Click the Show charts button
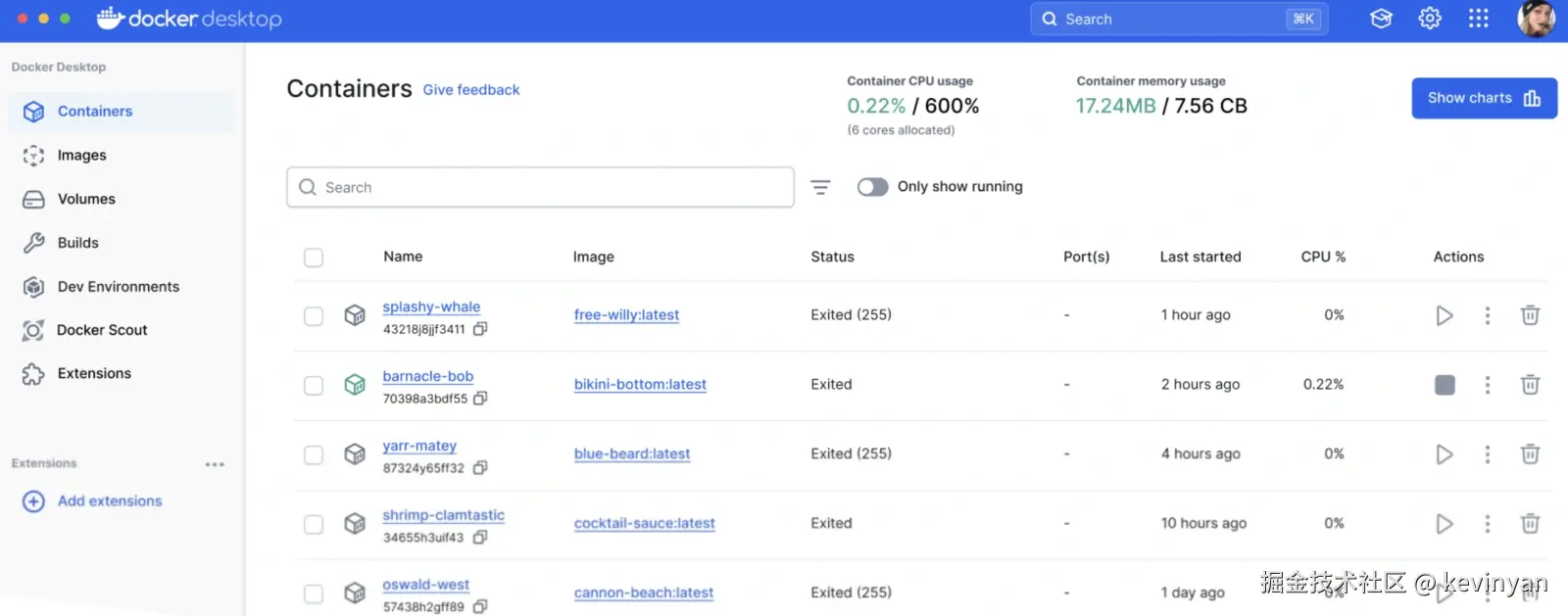 1484,98
